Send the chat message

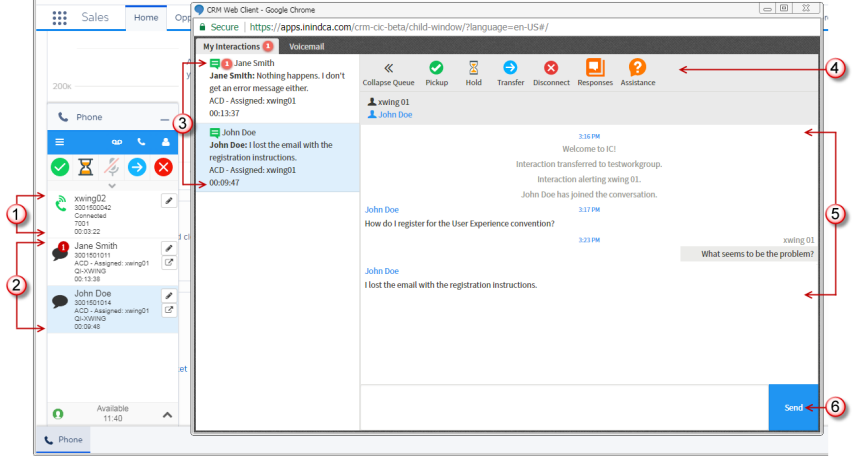point(793,408)
